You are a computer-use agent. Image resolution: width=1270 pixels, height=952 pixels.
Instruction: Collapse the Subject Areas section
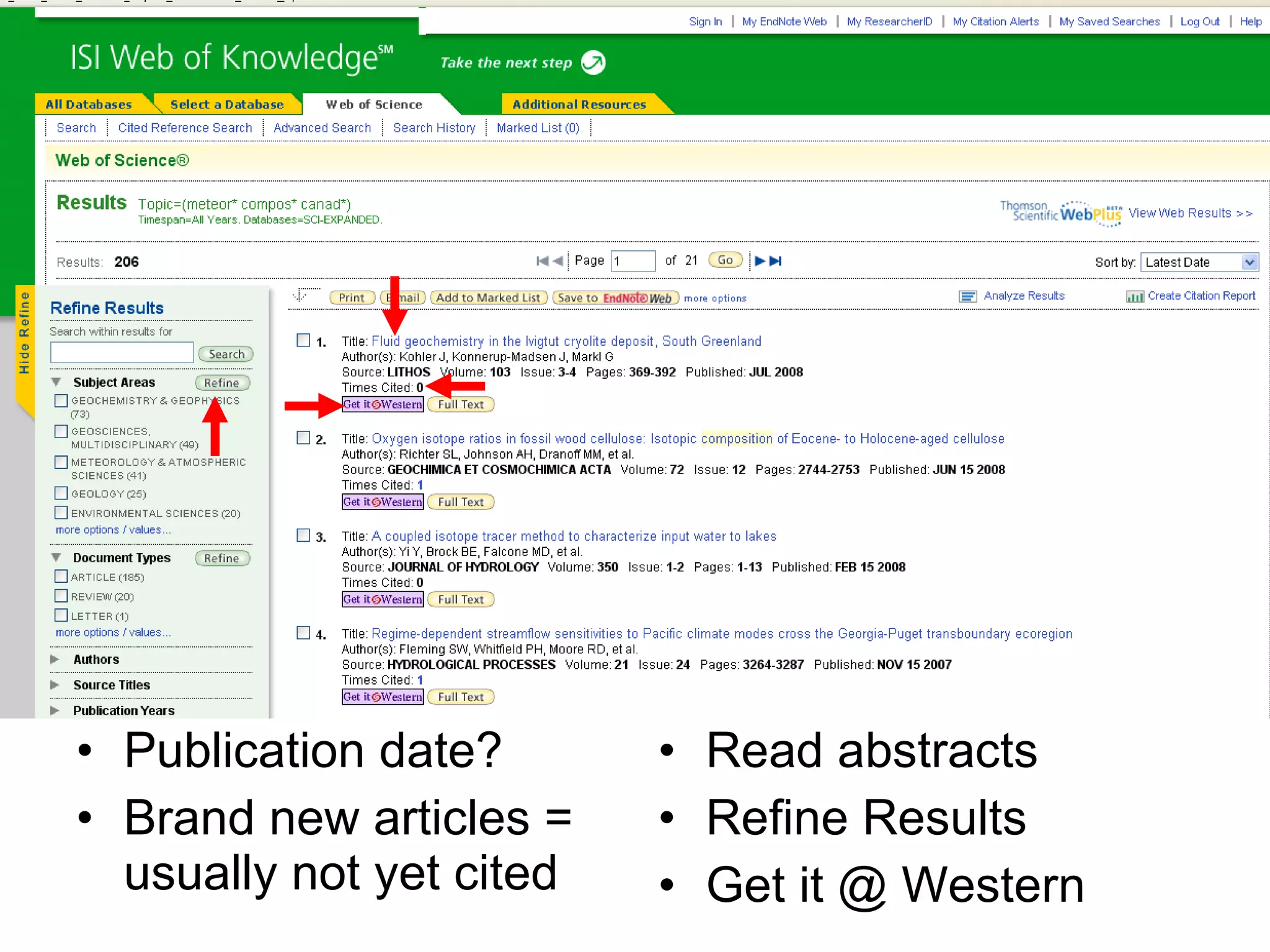click(56, 382)
